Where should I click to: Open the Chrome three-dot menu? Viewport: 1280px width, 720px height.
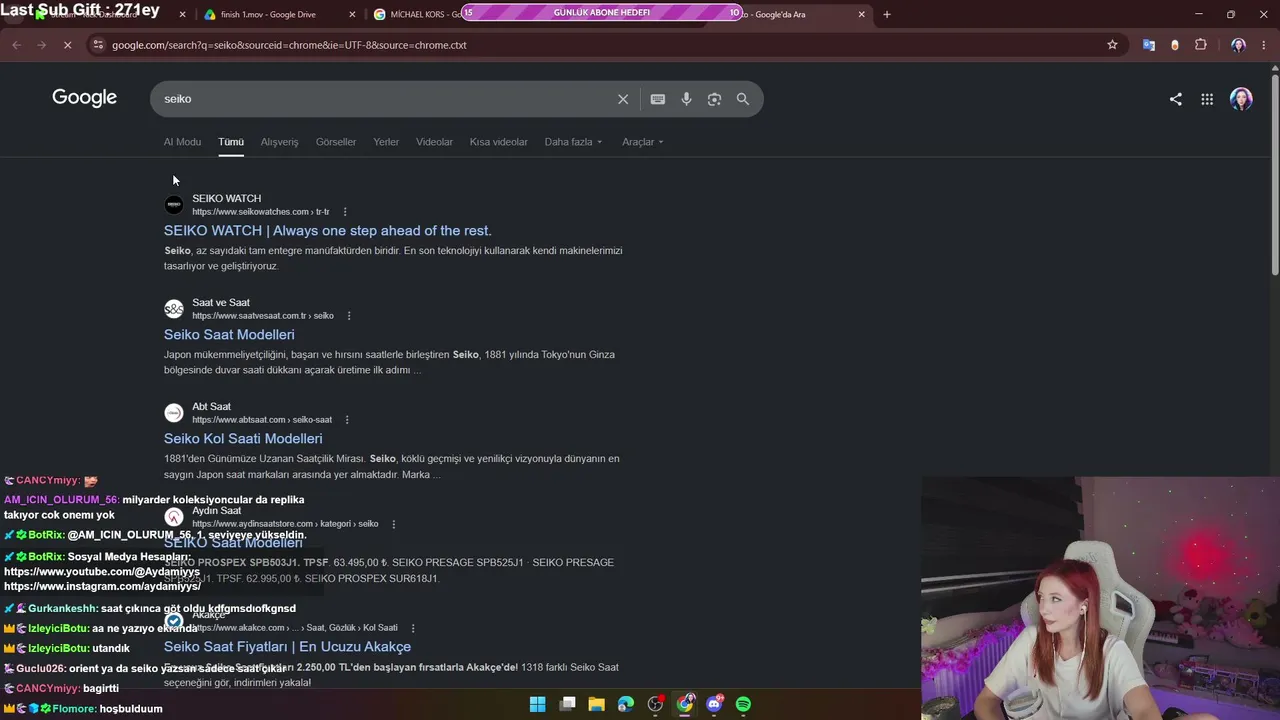(x=1264, y=45)
